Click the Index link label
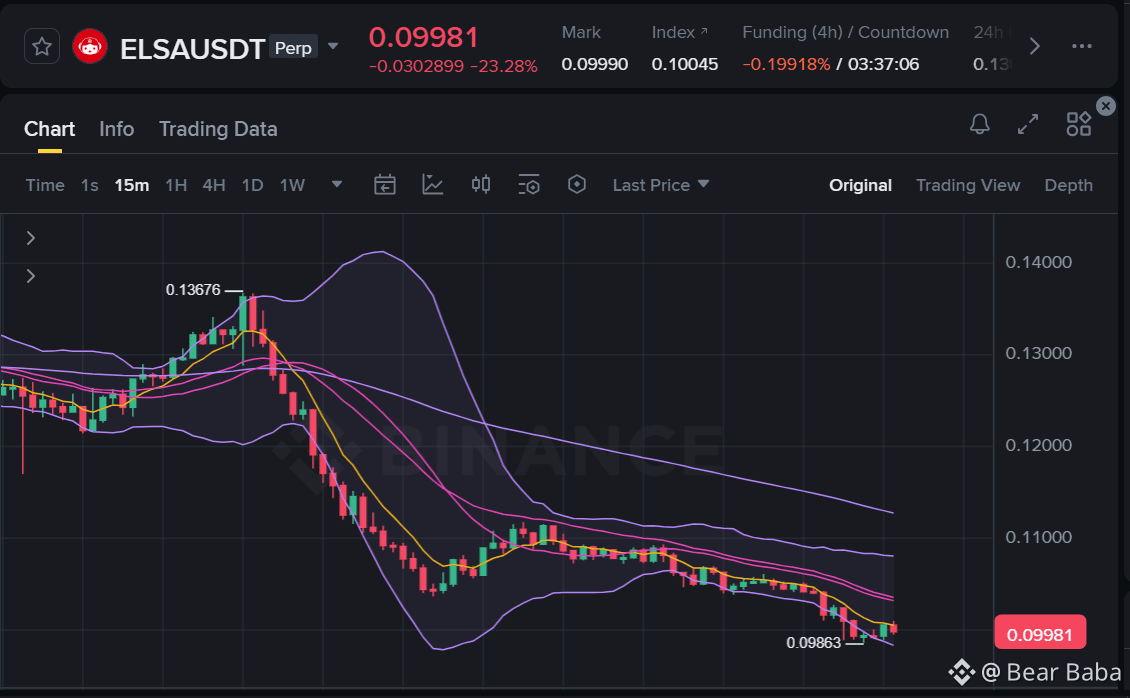1130x698 pixels. (x=680, y=32)
